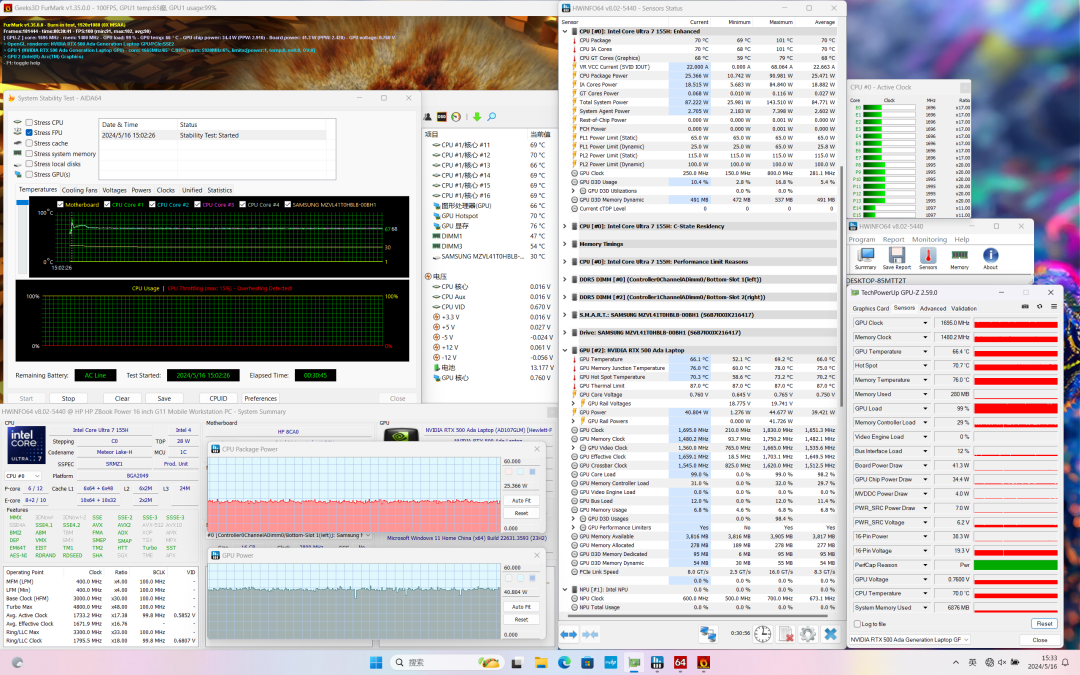This screenshot has width=1080, height=675.
Task: Click the collapse arrows icon in HWiNFO sensors window
Action: (590, 634)
